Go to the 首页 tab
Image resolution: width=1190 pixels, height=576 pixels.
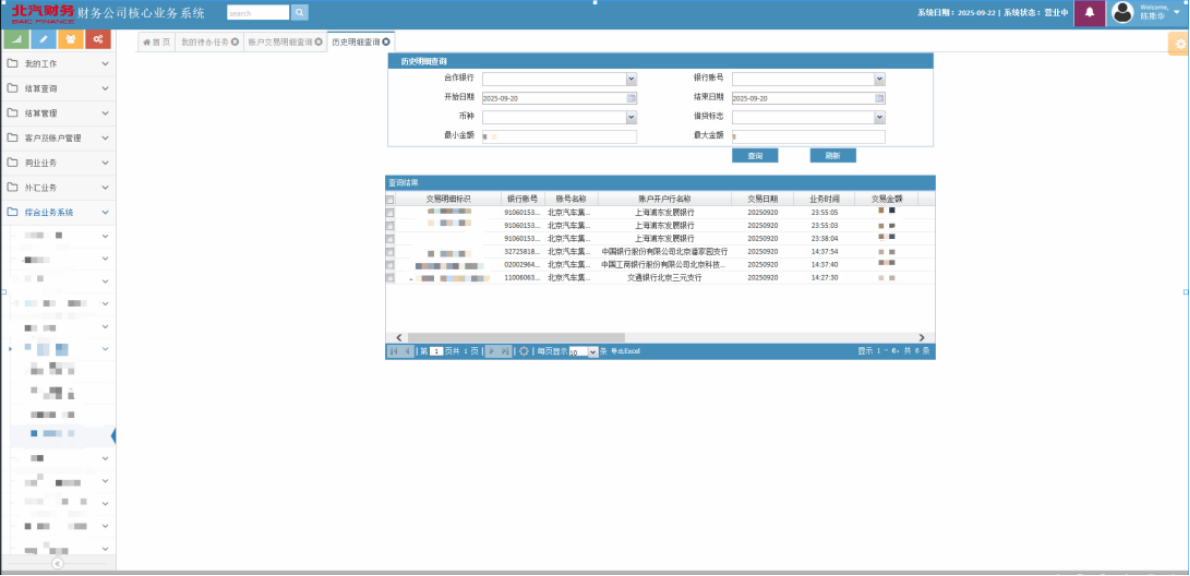(155, 42)
